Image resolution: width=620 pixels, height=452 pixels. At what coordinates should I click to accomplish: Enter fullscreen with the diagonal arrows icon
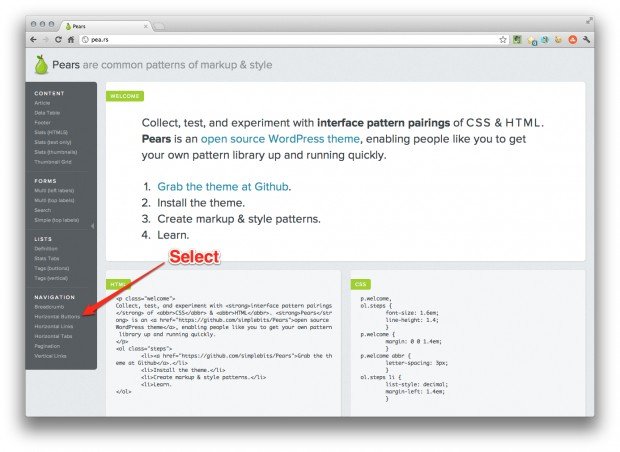point(589,20)
